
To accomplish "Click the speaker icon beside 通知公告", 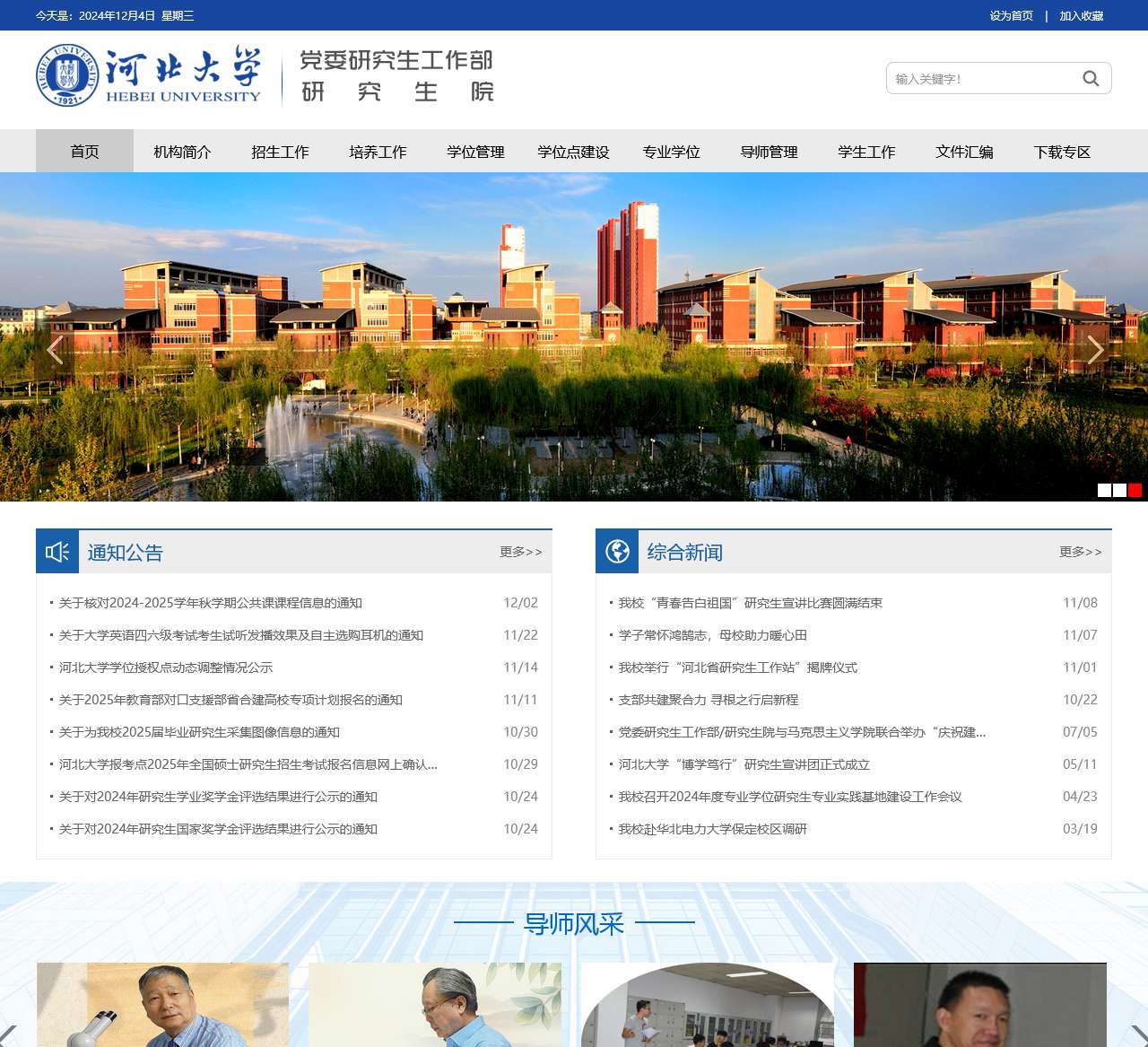I will (x=57, y=551).
